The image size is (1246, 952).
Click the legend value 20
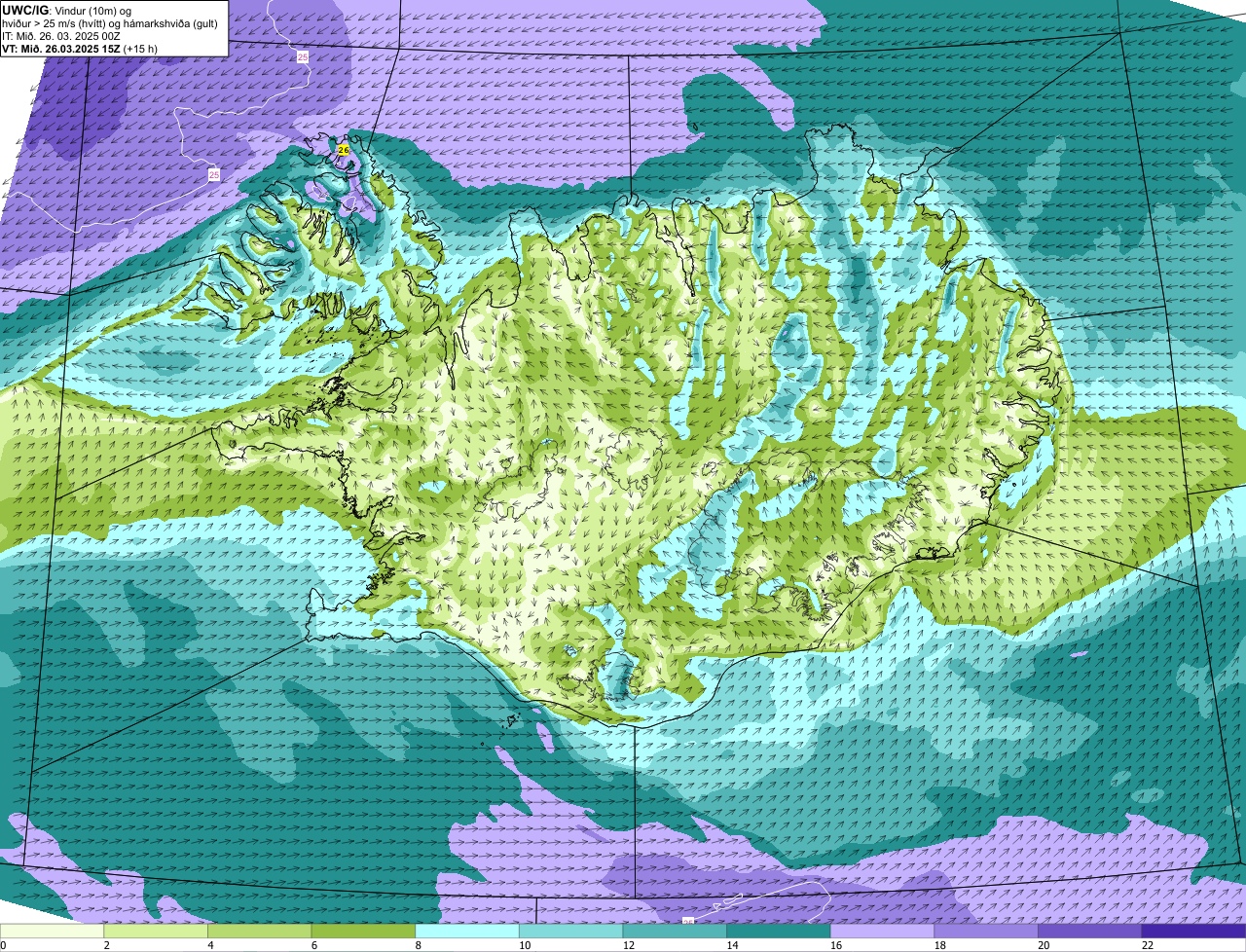1044,945
